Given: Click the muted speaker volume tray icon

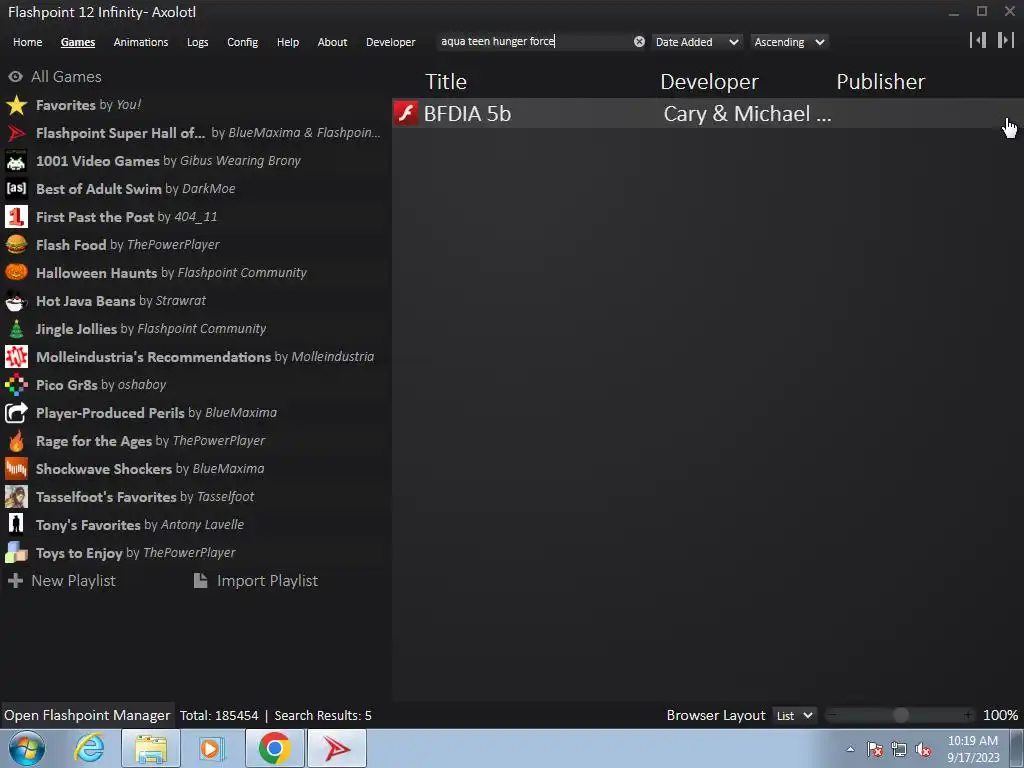Looking at the screenshot, I should click(x=923, y=749).
